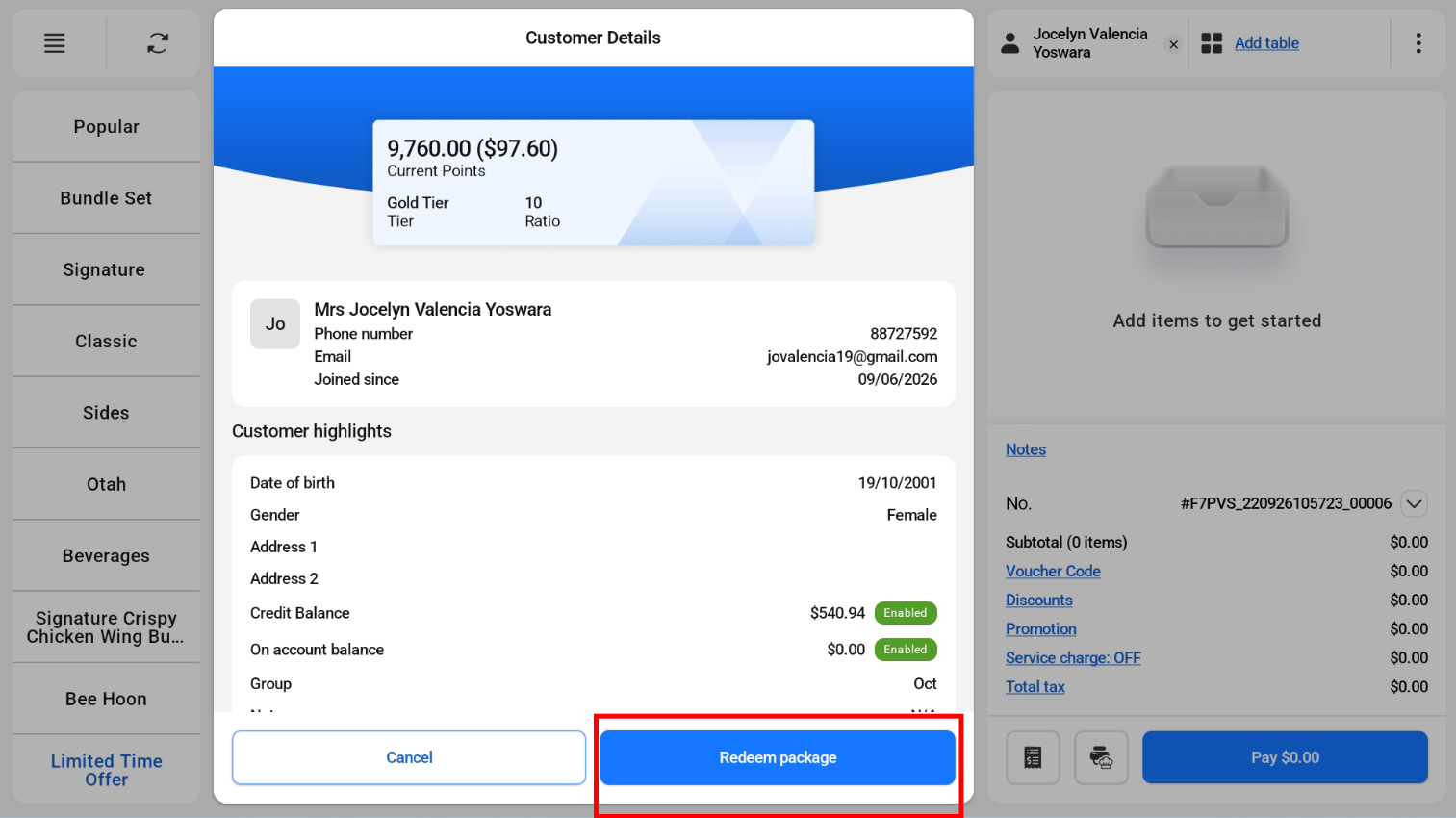Click the Gold Tier label

(x=418, y=203)
